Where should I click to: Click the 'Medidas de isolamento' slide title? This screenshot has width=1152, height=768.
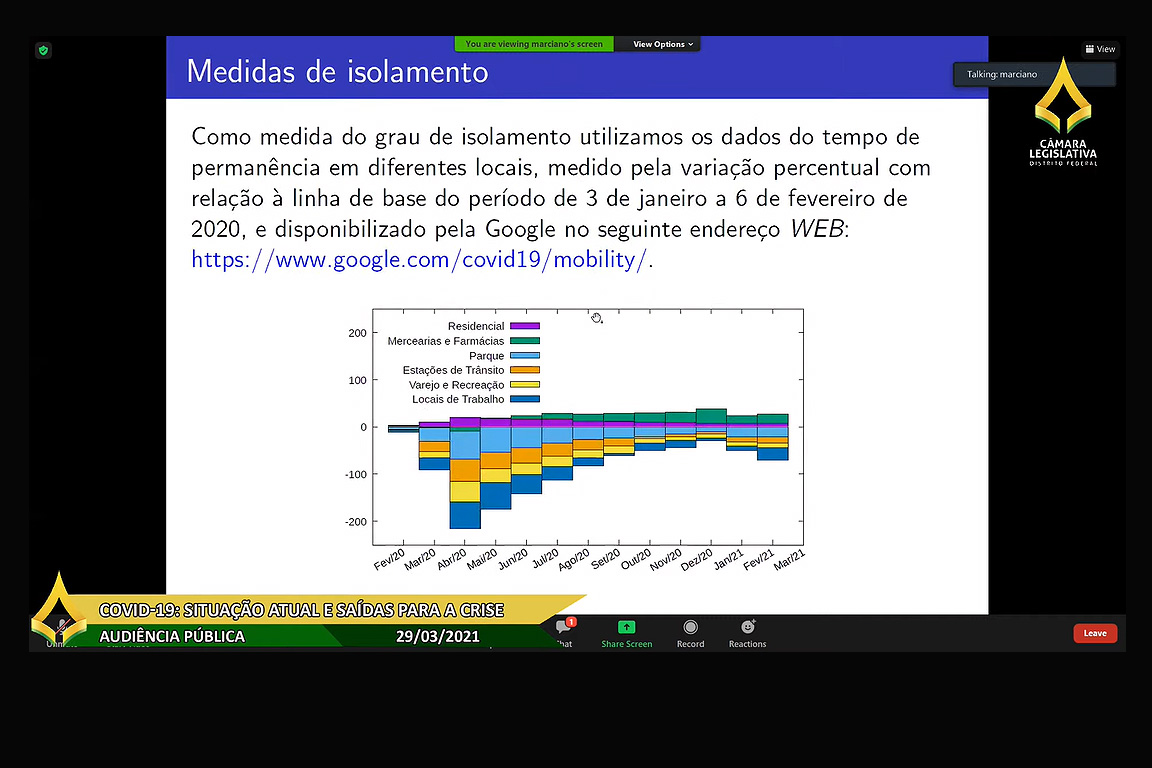[337, 72]
